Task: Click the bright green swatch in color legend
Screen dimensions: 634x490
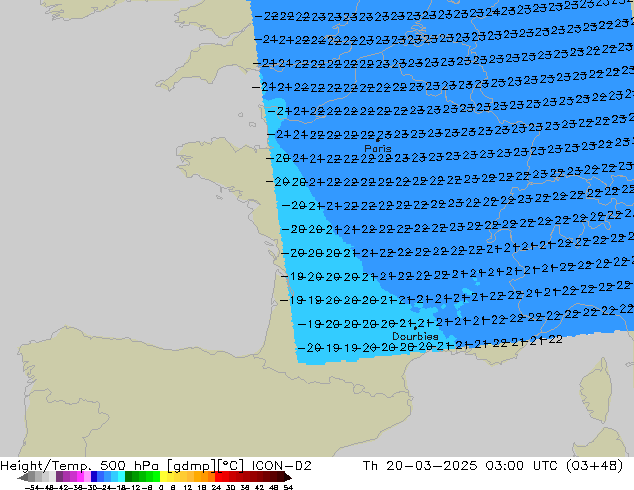Action: point(156,477)
